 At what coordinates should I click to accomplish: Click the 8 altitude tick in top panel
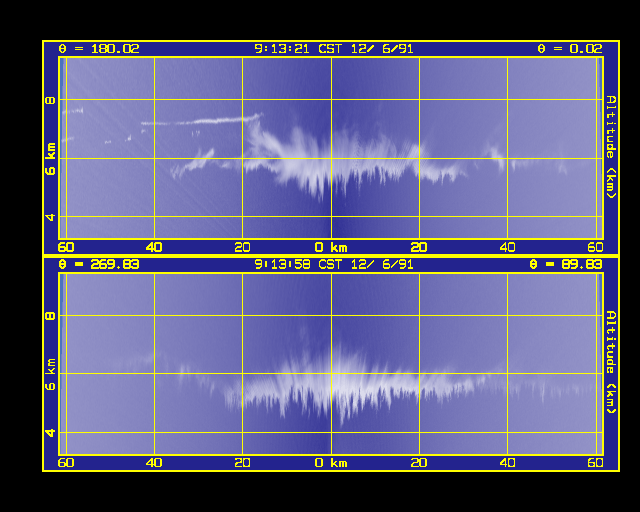pos(50,100)
